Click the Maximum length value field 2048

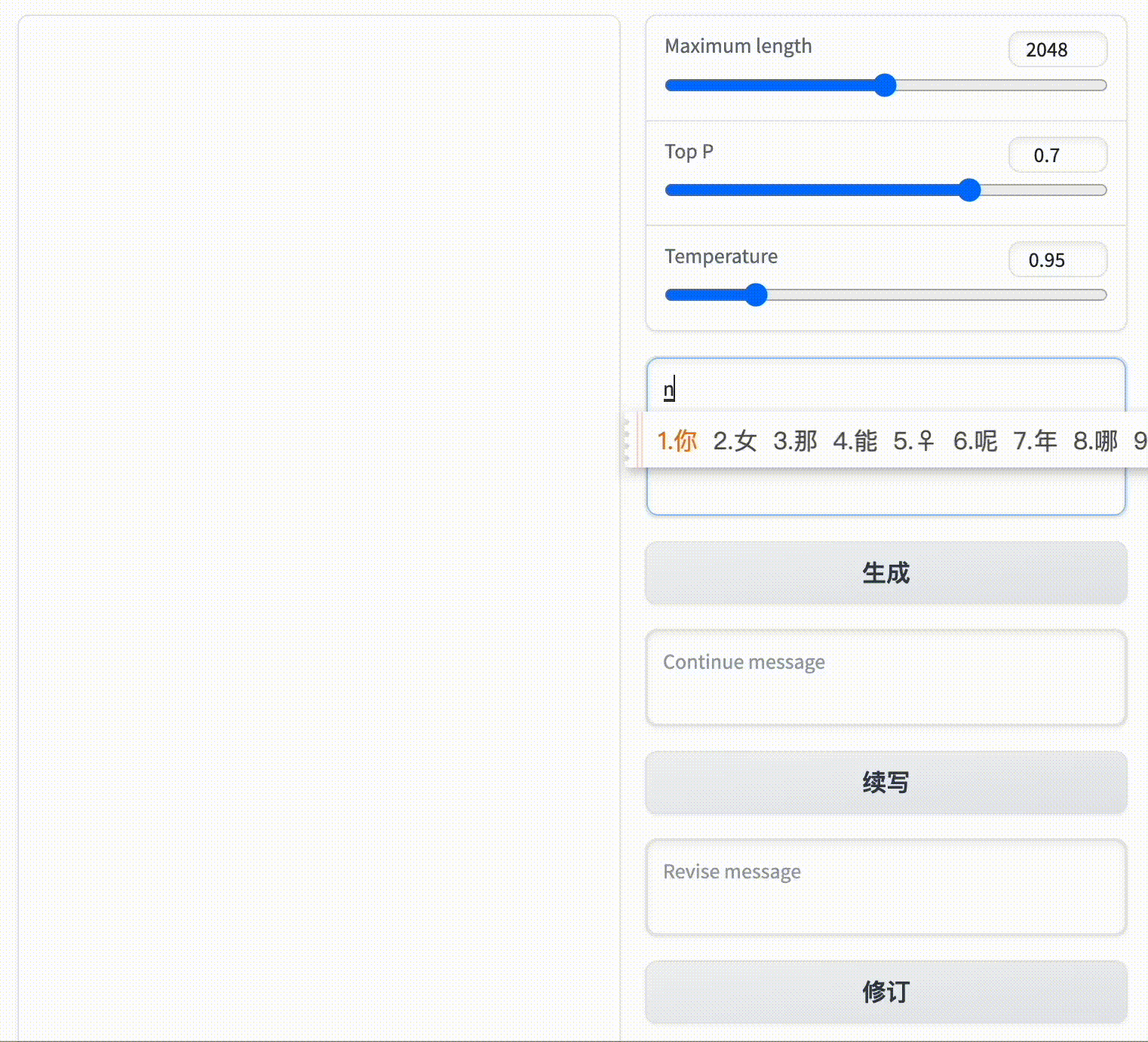(x=1057, y=50)
